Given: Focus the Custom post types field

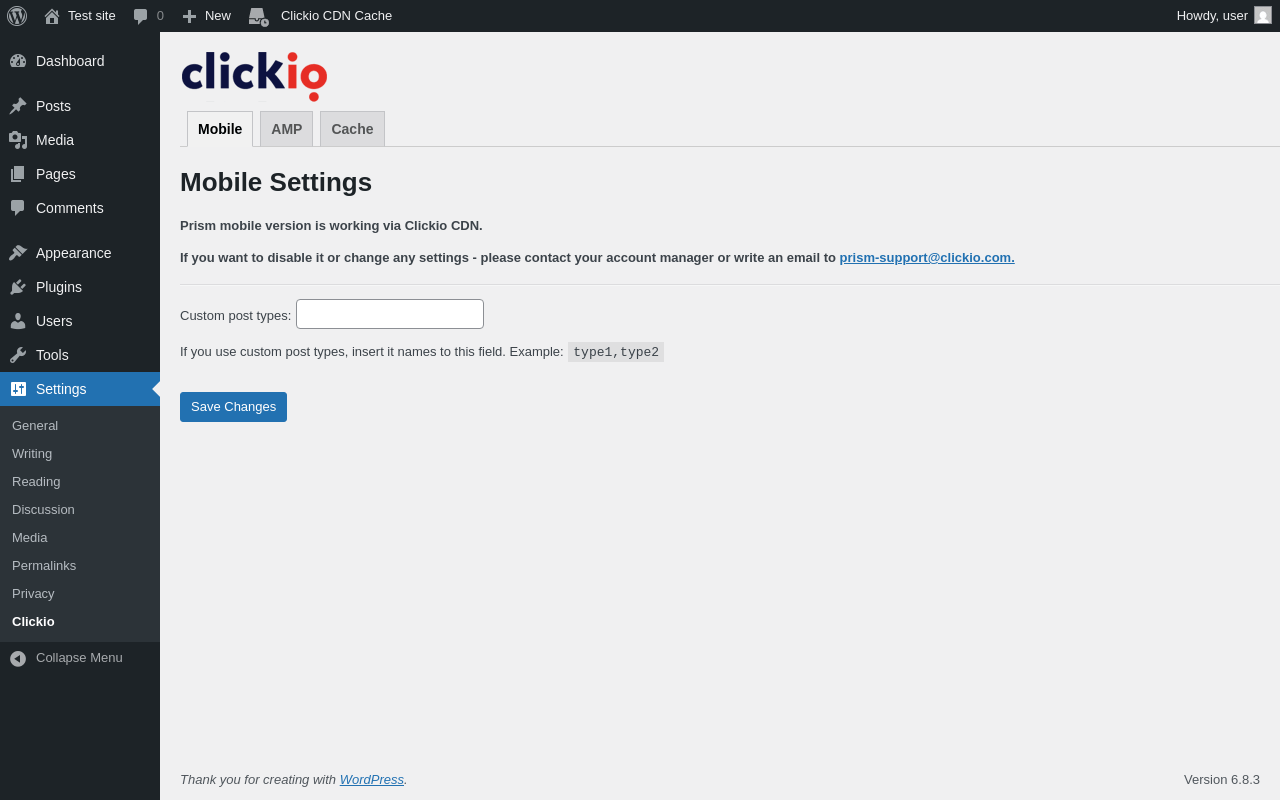Looking at the screenshot, I should pyautogui.click(x=390, y=314).
